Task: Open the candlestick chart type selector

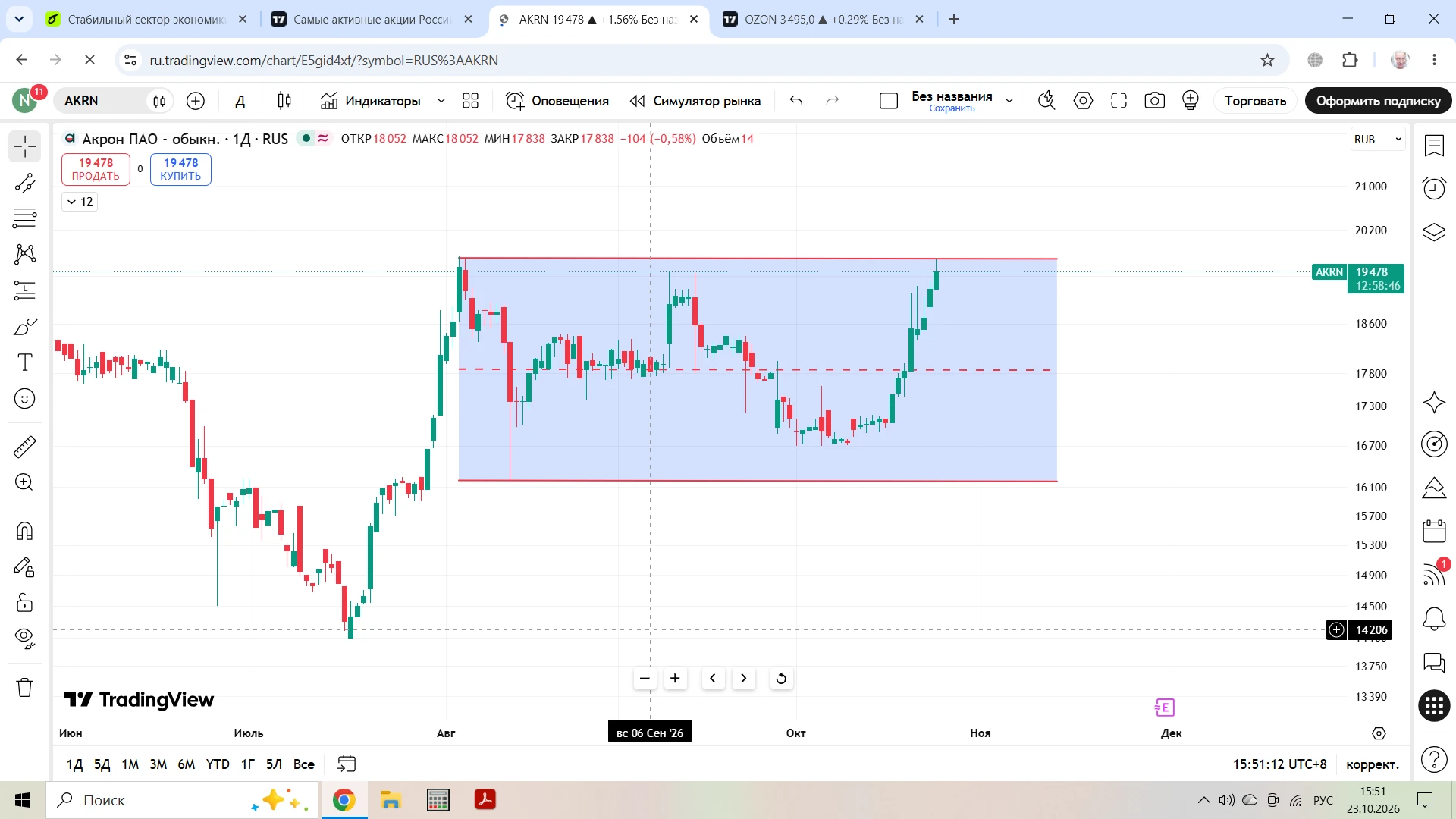Action: click(284, 101)
